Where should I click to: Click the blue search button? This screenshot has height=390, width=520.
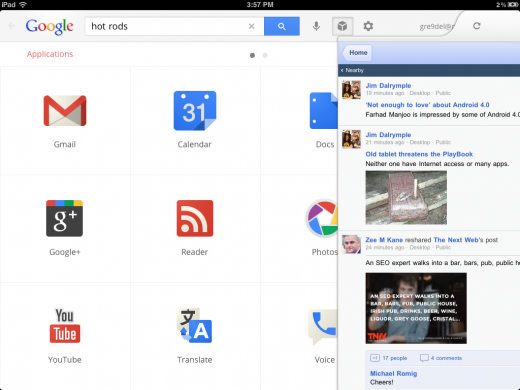pos(282,26)
